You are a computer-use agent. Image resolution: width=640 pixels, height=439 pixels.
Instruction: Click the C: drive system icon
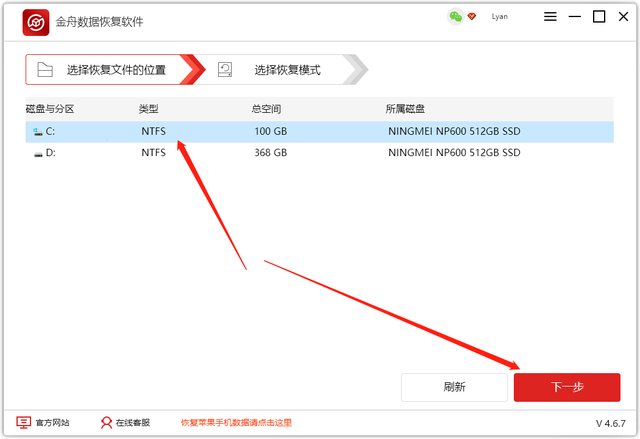point(38,132)
